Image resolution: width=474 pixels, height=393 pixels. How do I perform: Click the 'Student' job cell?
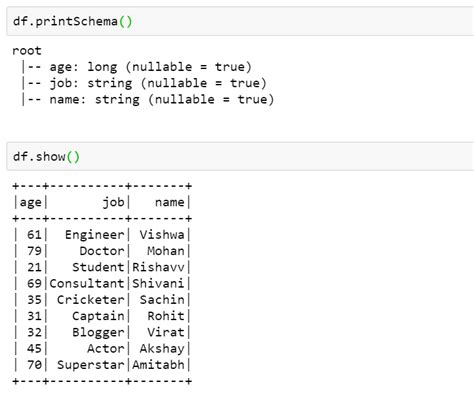pyautogui.click(x=98, y=267)
